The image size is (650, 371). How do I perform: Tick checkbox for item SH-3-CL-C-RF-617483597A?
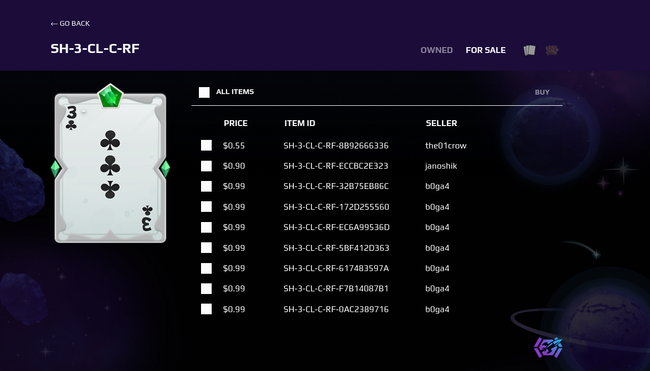(206, 268)
